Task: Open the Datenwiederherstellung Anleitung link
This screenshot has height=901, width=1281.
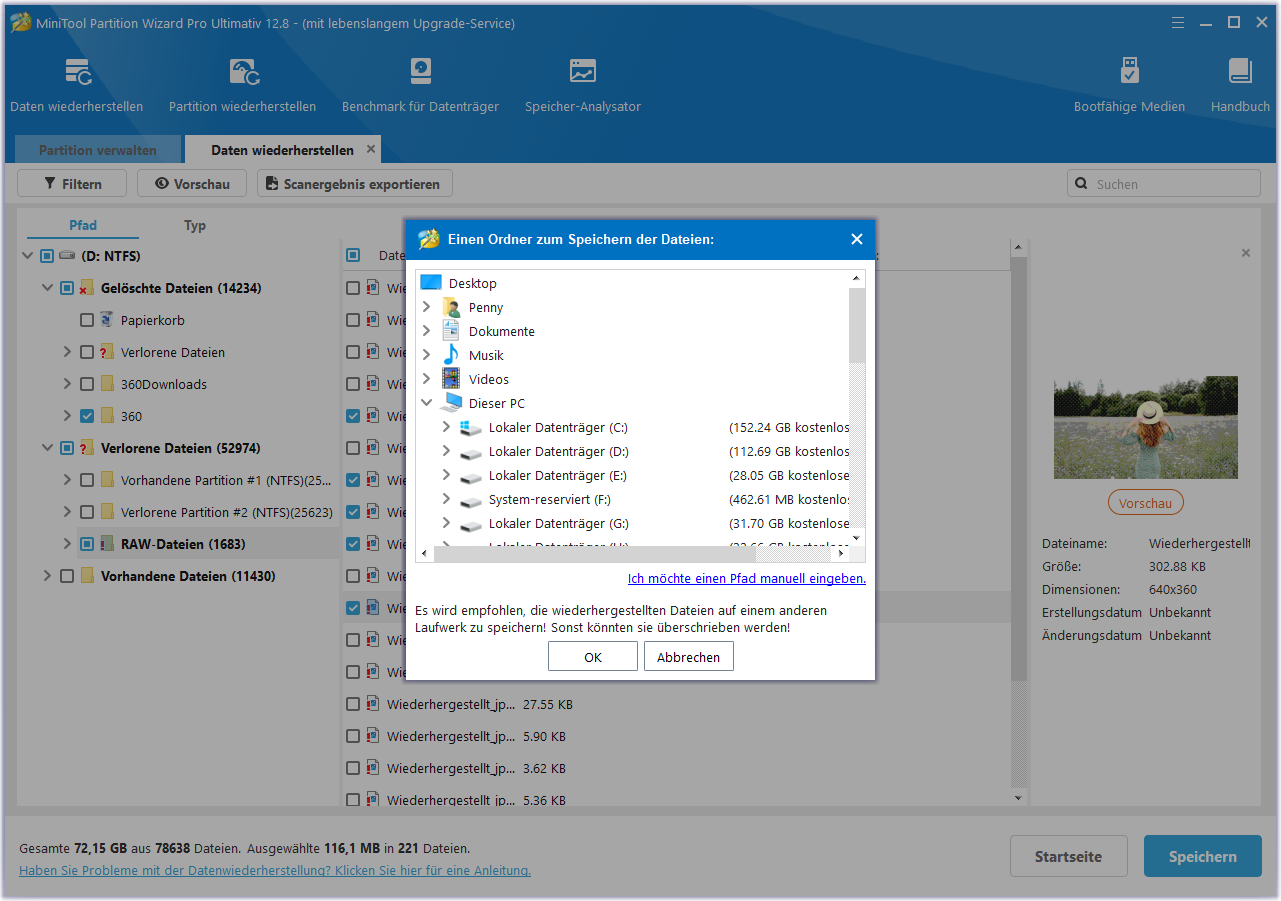Action: tap(275, 870)
